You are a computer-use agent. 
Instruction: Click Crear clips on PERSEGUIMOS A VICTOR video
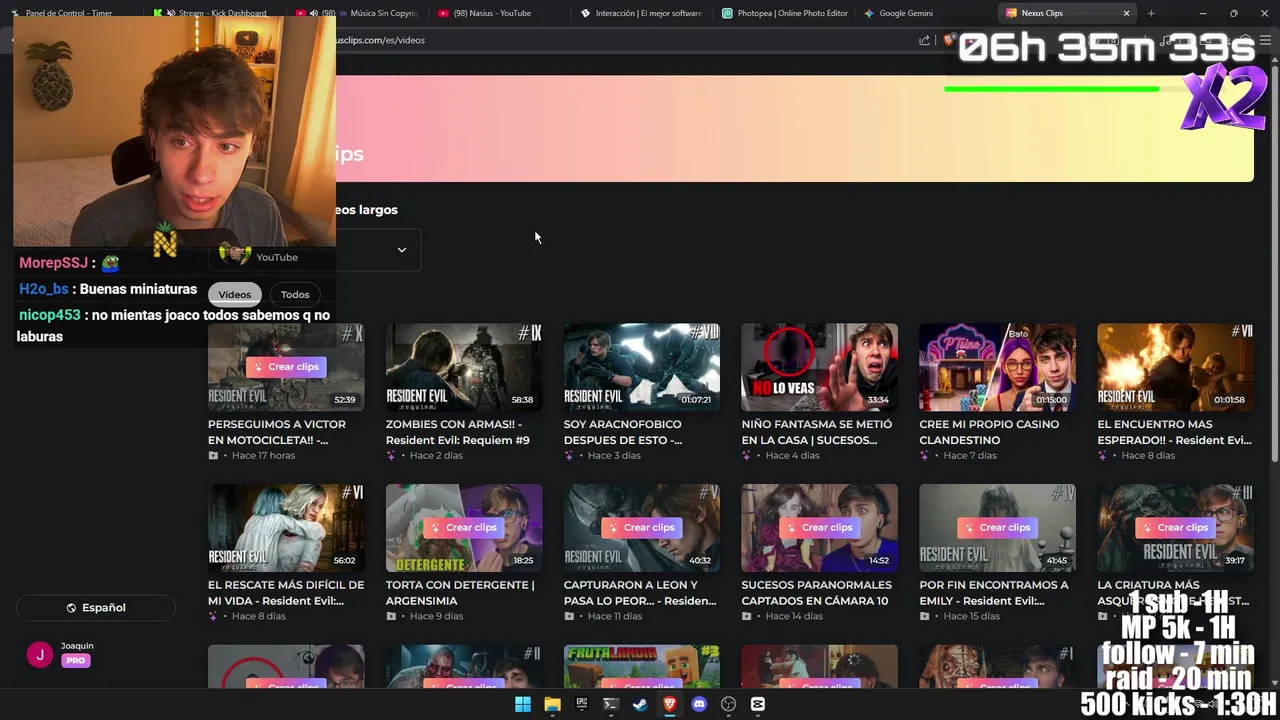click(x=286, y=367)
